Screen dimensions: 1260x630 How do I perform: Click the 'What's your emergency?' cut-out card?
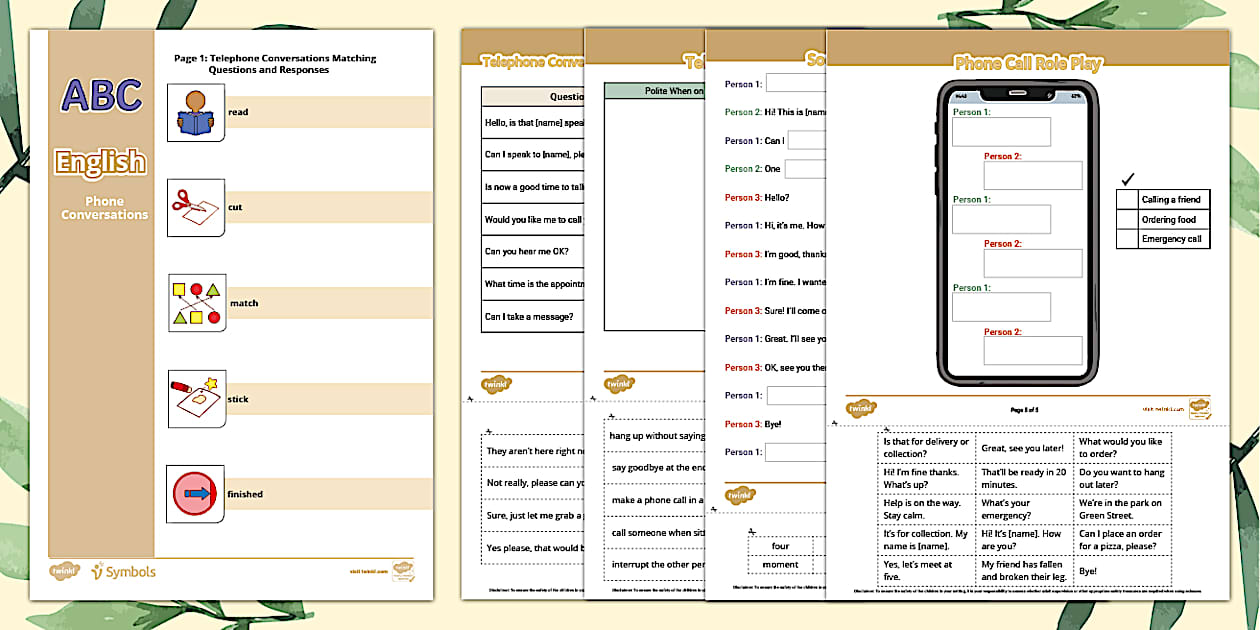1025,510
